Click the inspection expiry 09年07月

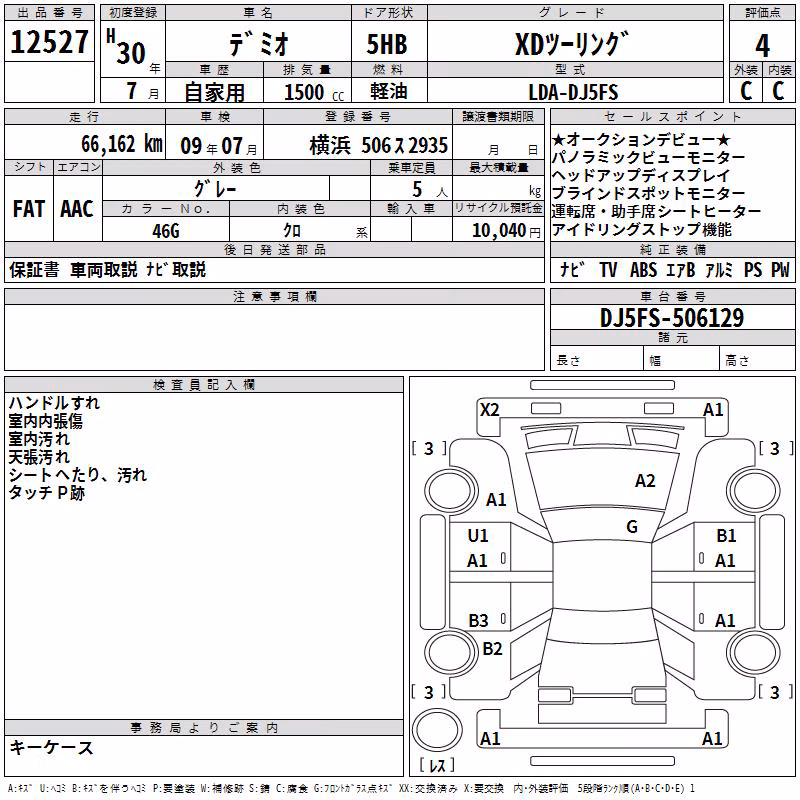[219, 146]
